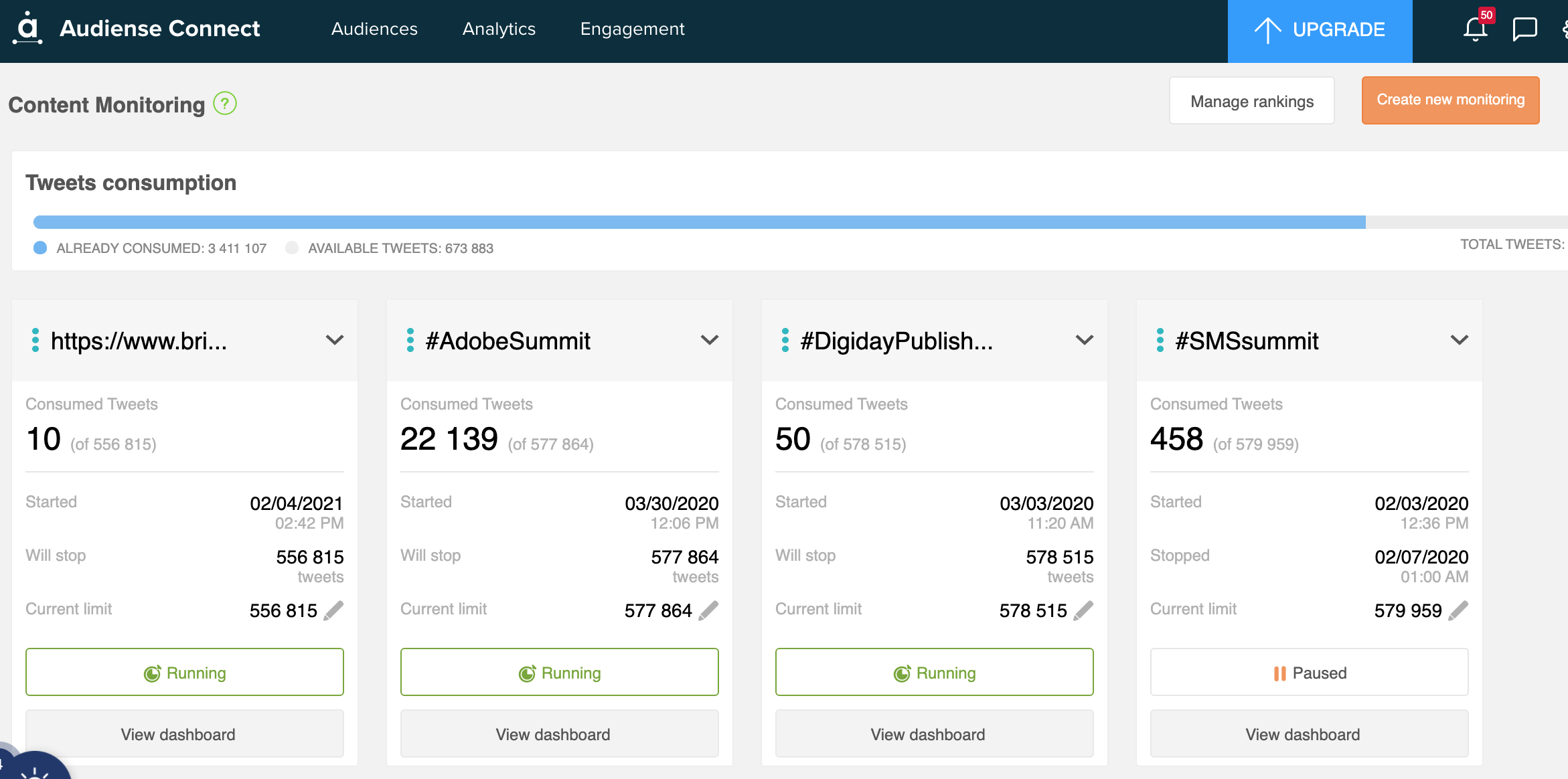View dashboard for https://www.bri...
The height and width of the screenshot is (779, 1568).
click(185, 734)
